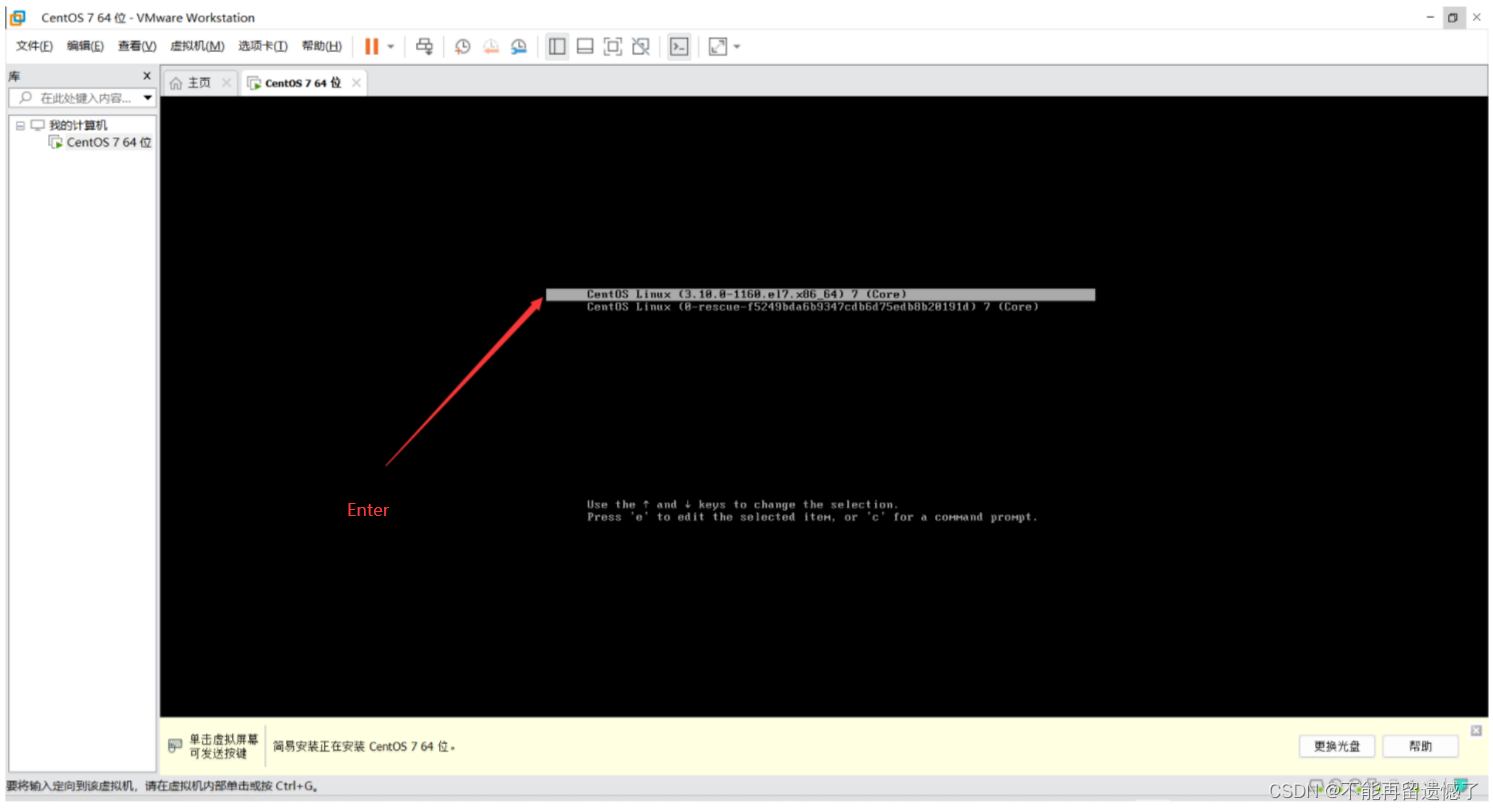
Task: Click the stretch guest display icon
Action: click(717, 46)
